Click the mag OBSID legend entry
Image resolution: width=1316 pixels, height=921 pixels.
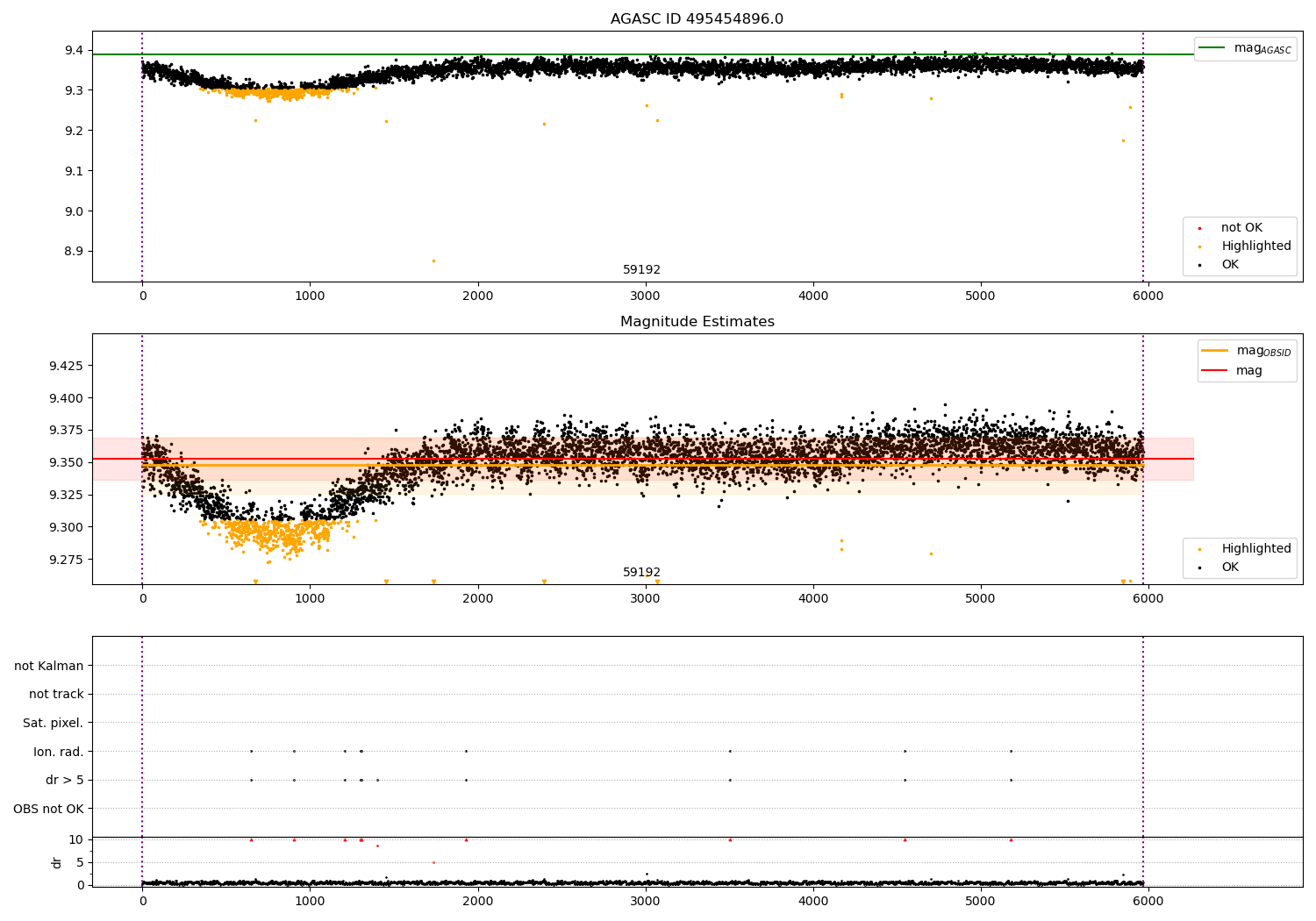pyautogui.click(x=1245, y=351)
